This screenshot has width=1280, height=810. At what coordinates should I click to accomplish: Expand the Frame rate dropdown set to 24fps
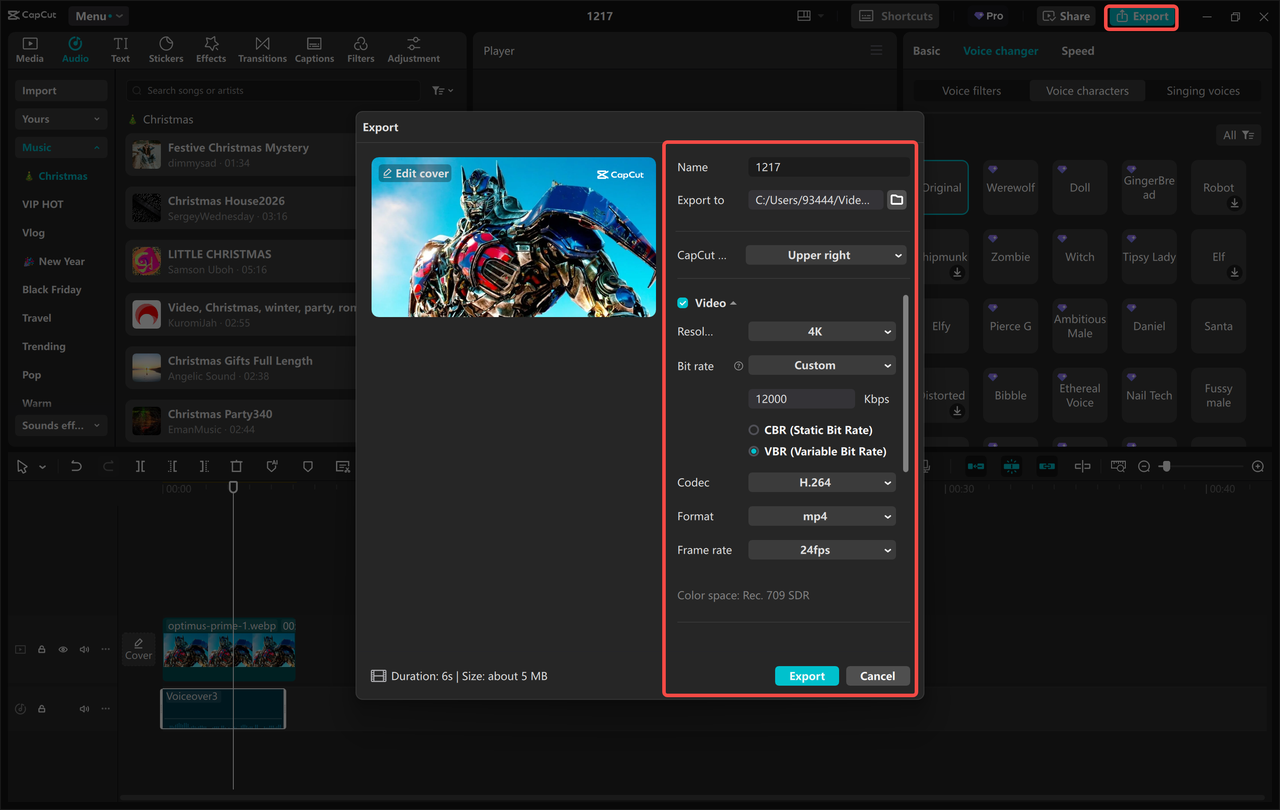pyautogui.click(x=821, y=550)
